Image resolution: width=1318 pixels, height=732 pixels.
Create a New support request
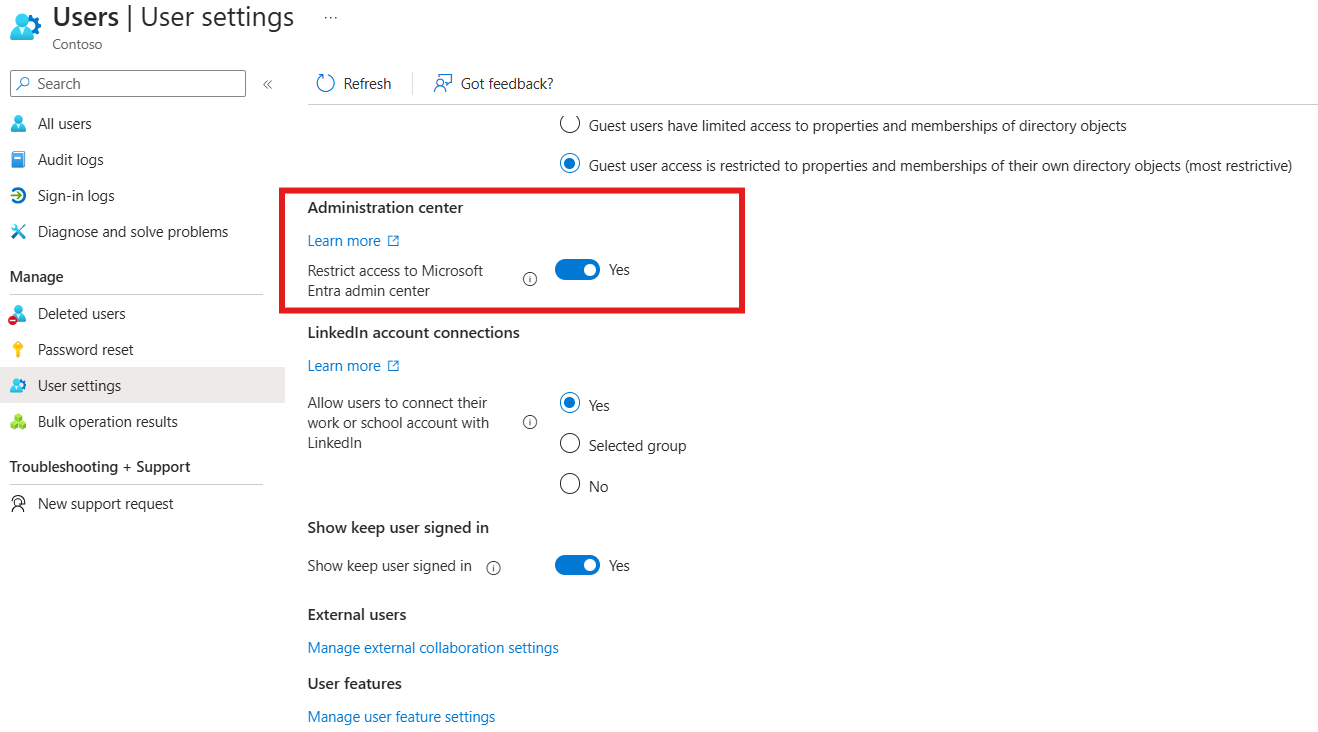pyautogui.click(x=104, y=503)
